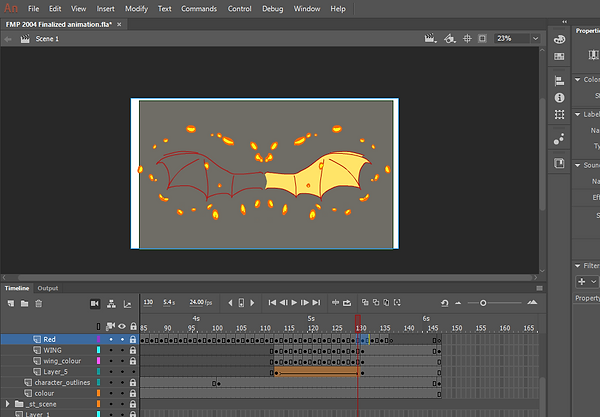This screenshot has height=417, width=600.
Task: Collapse the panel dock with the double-arrow icon
Action: pos(564,22)
